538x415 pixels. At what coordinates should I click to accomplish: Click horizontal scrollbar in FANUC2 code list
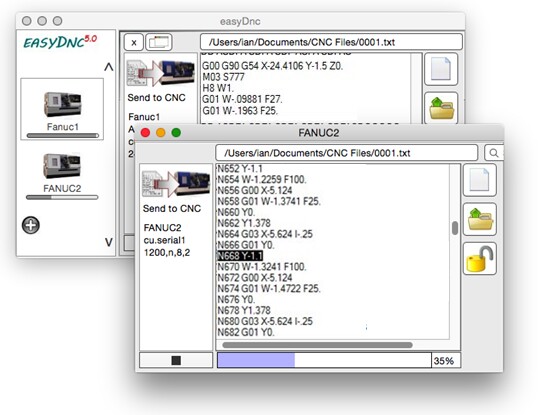pyautogui.click(x=317, y=345)
